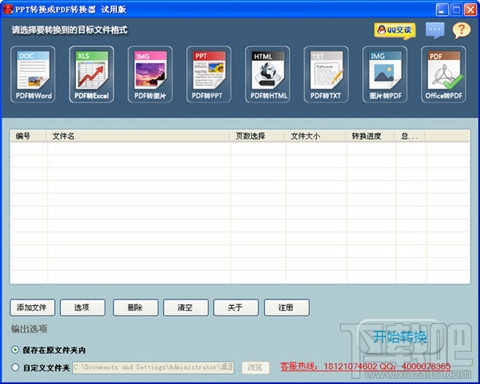Image resolution: width=480 pixels, height=384 pixels.
Task: Choose the PDF转TXT conversion icon
Action: [326, 74]
